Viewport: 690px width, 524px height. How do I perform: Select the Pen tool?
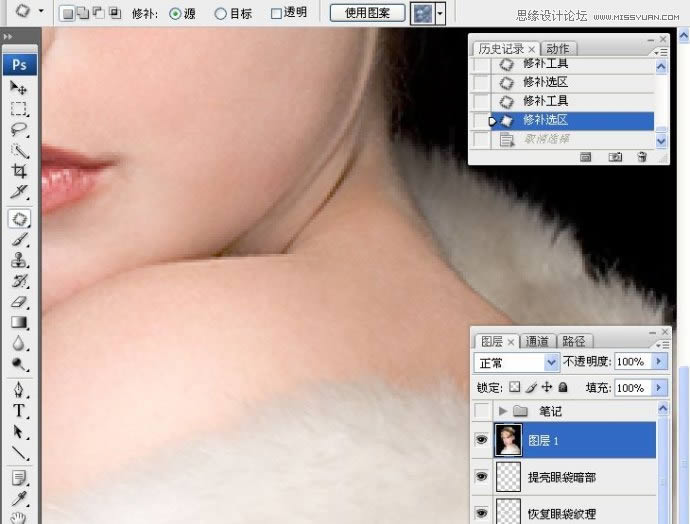pyautogui.click(x=19, y=389)
